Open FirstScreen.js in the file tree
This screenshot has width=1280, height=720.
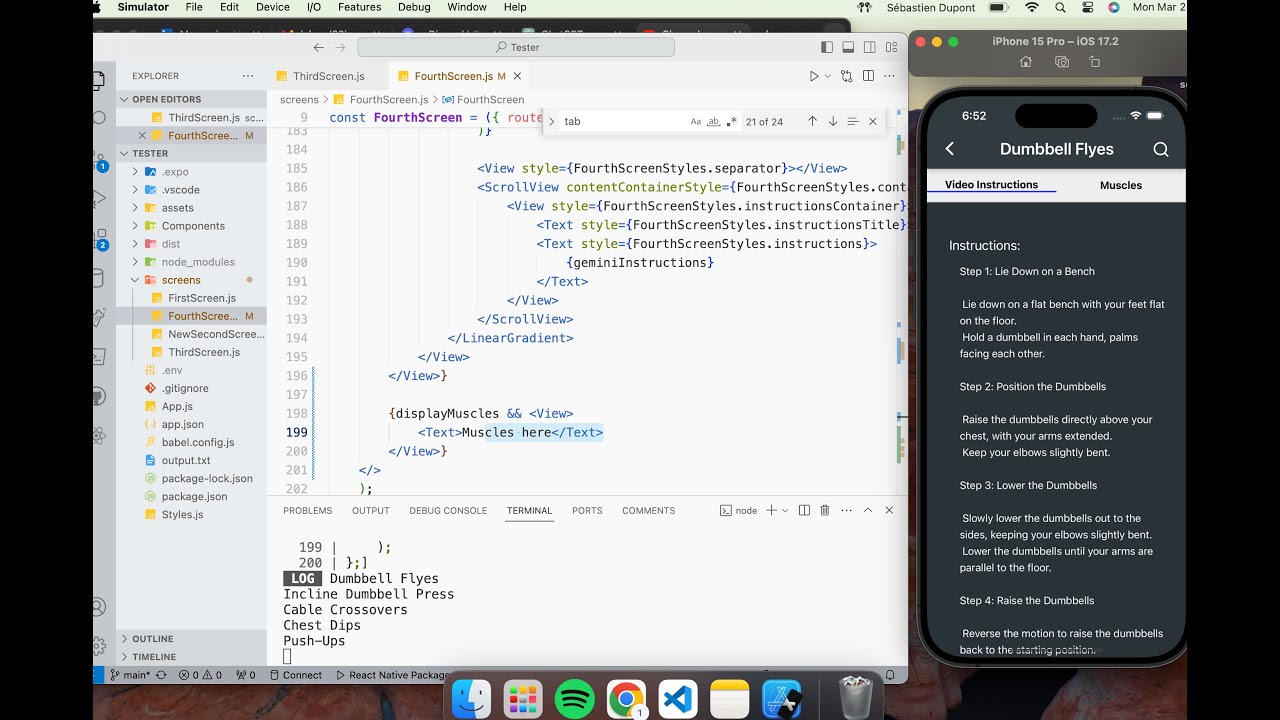coord(192,298)
